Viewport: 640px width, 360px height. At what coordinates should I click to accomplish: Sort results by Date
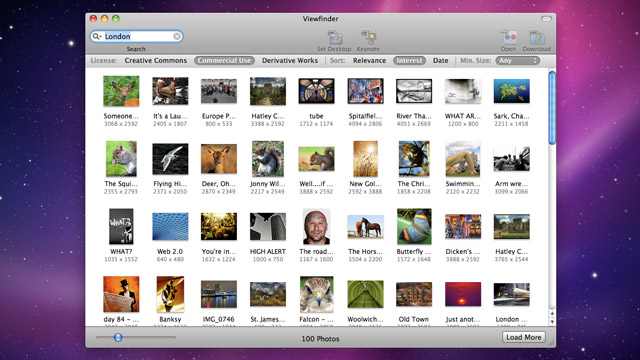pyautogui.click(x=440, y=60)
